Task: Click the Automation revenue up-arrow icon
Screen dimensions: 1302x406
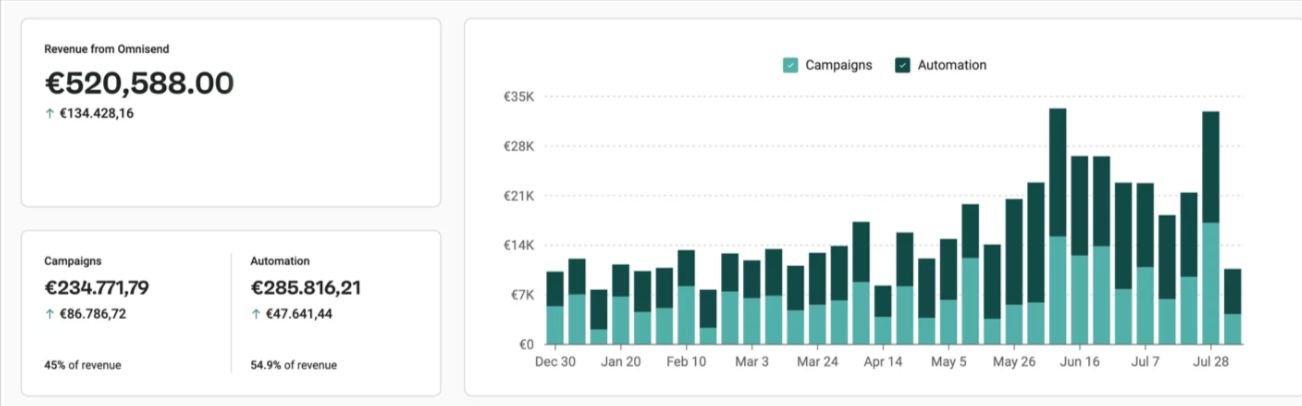Action: (x=255, y=314)
